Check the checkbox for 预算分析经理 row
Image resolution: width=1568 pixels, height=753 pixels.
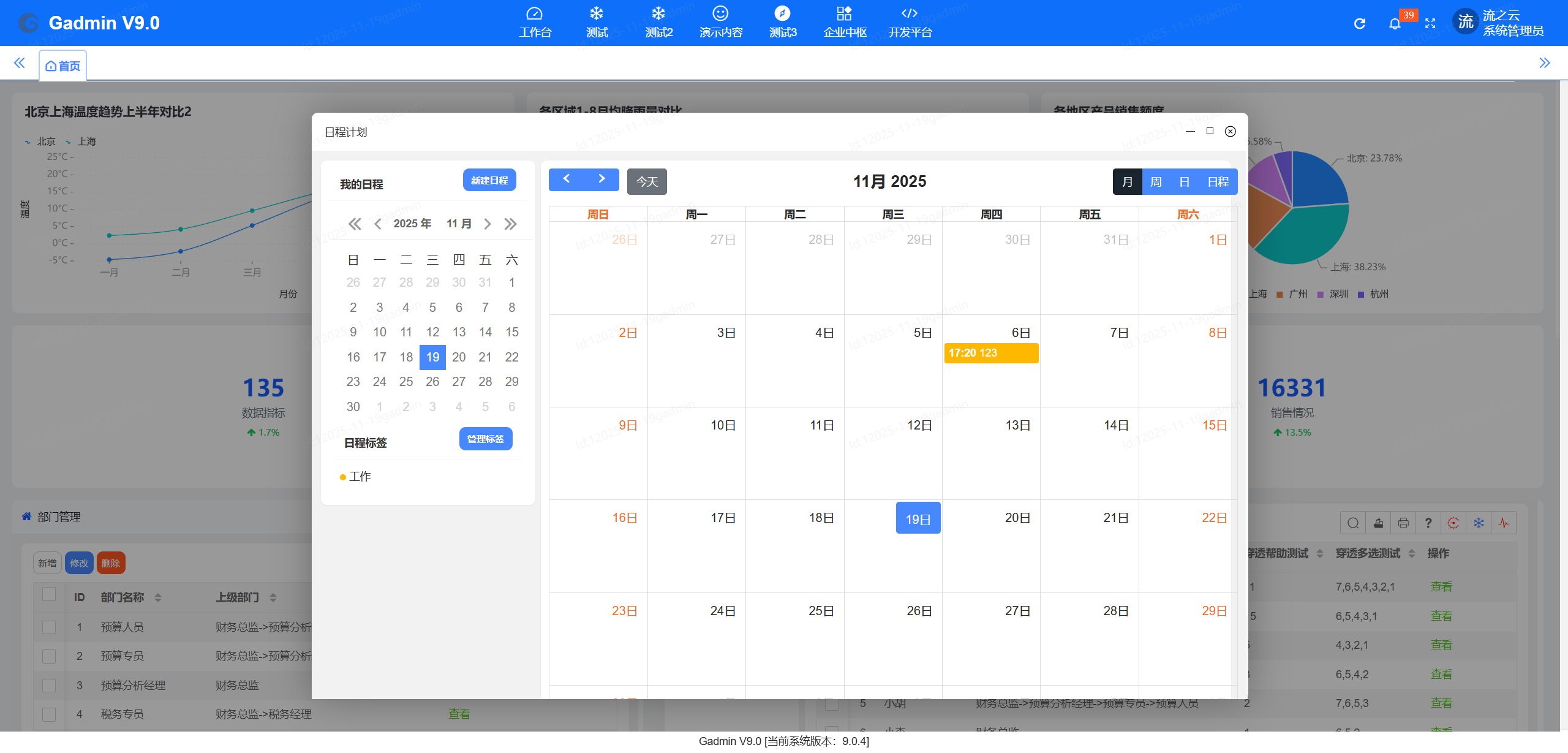click(49, 685)
